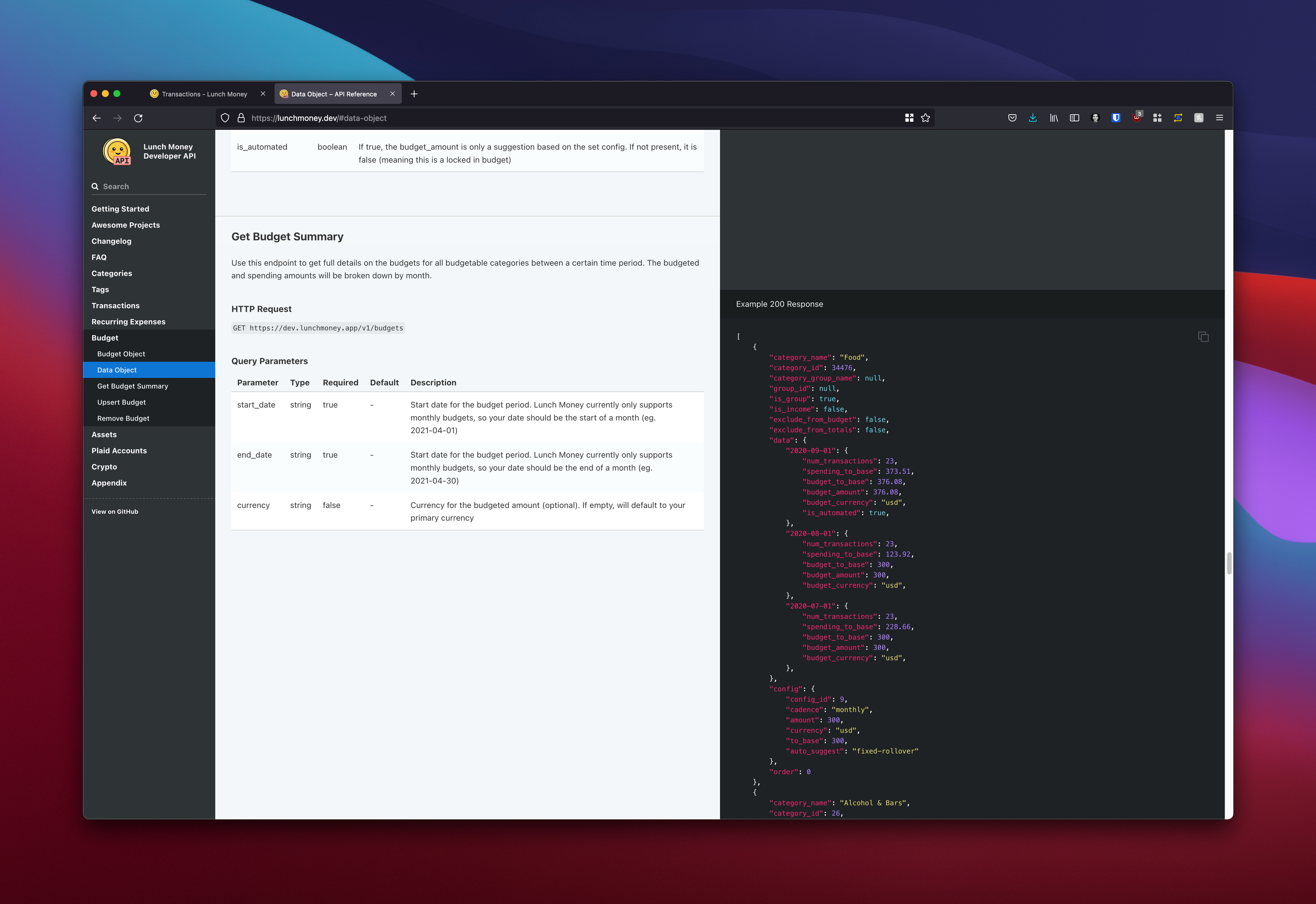Expand Plaid Accounts section
Image resolution: width=1316 pixels, height=904 pixels.
pyautogui.click(x=119, y=451)
